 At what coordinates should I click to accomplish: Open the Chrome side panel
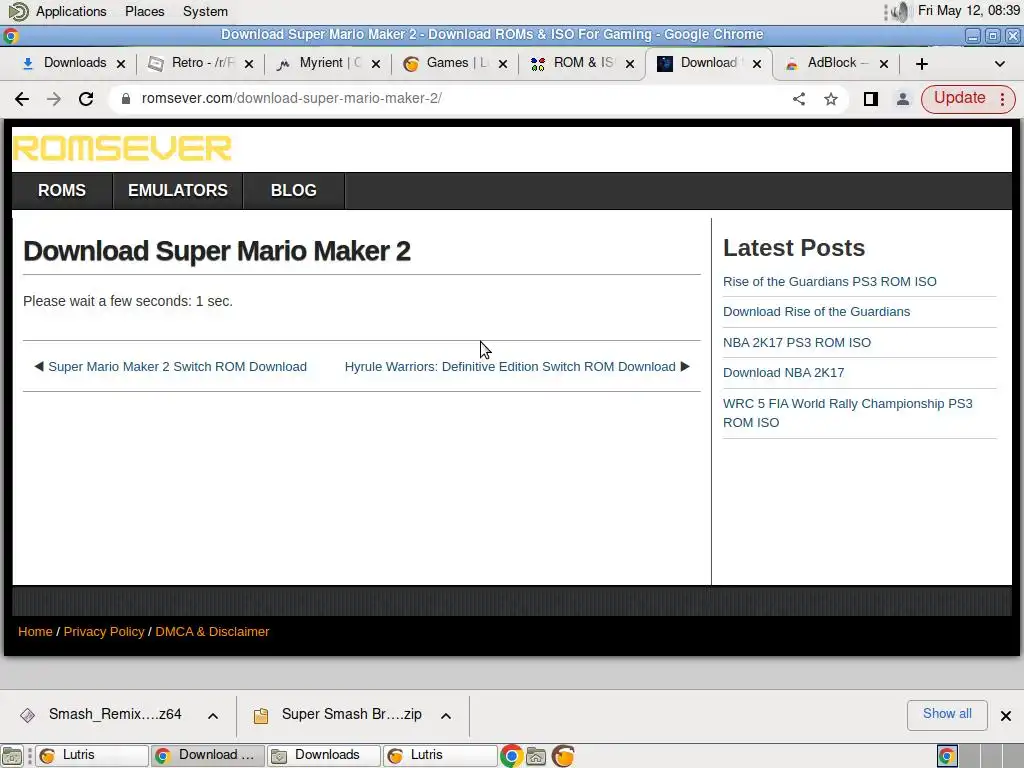pyautogui.click(x=871, y=99)
